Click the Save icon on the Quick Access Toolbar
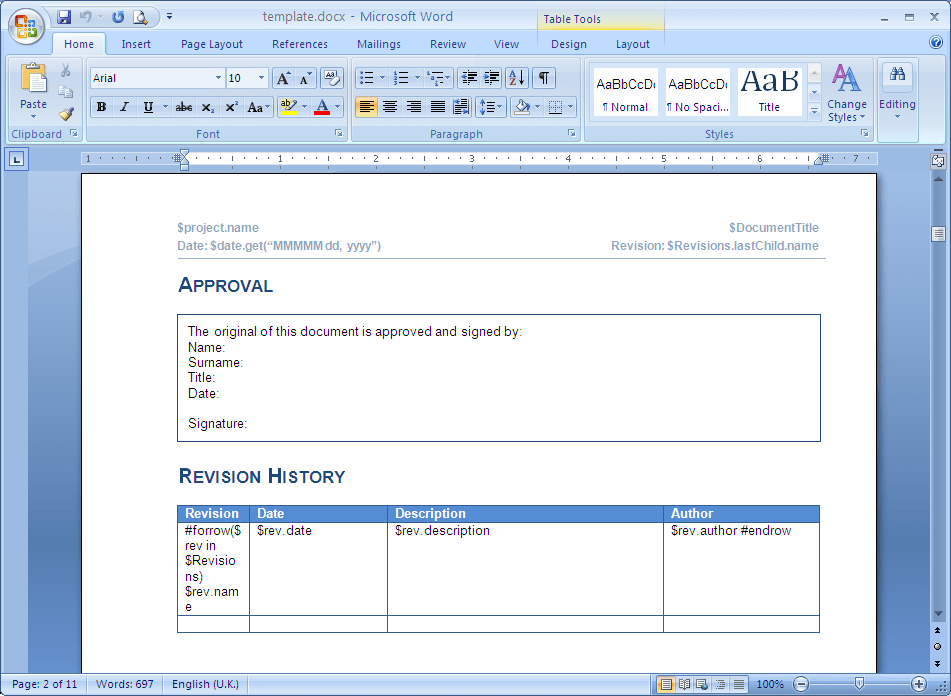 (x=63, y=15)
